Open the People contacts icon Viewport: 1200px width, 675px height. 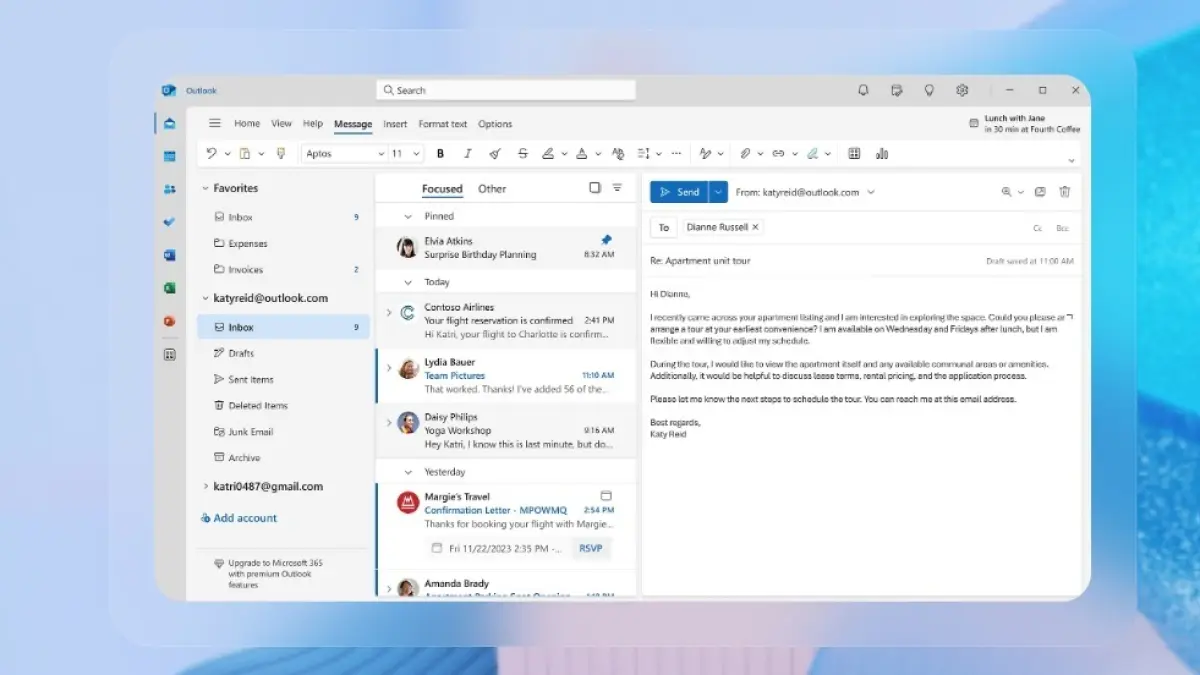169,189
